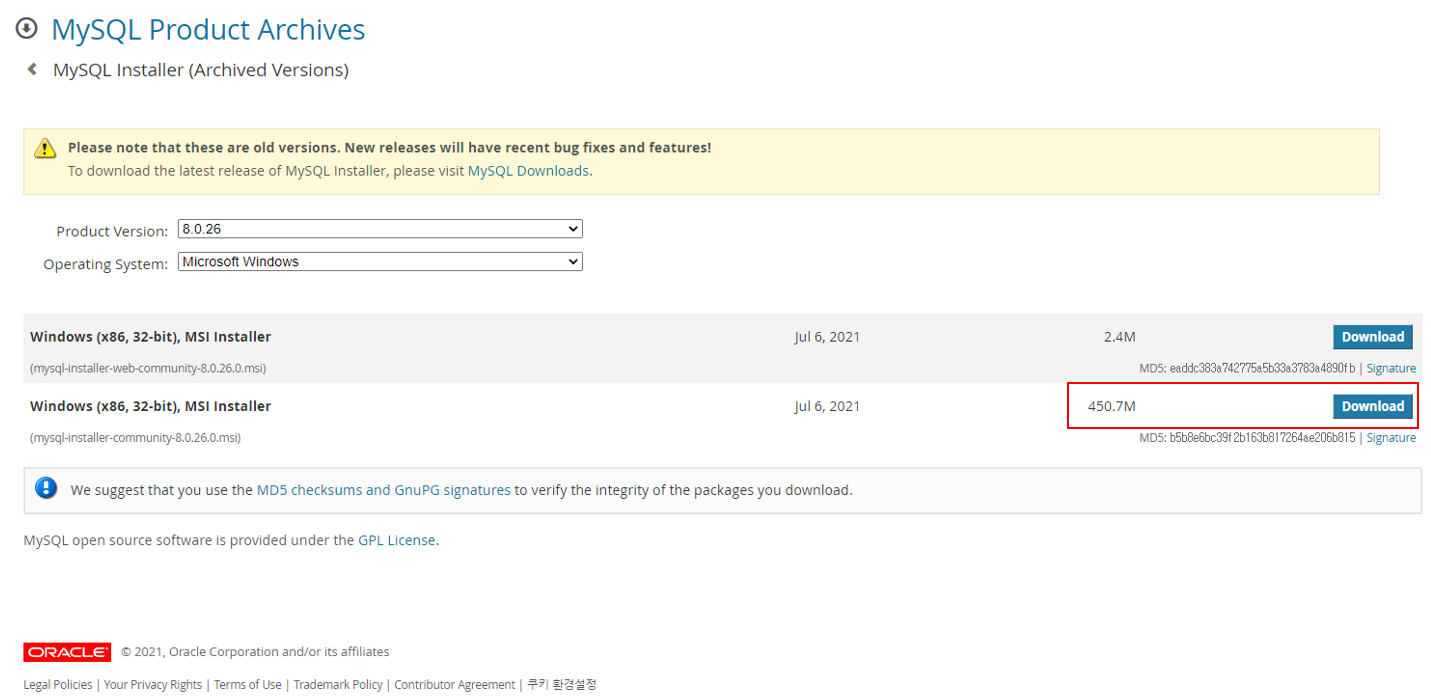Click the MD5 hash starting with b5b8e6bc
This screenshot has height=699, width=1431.
tap(1262, 438)
